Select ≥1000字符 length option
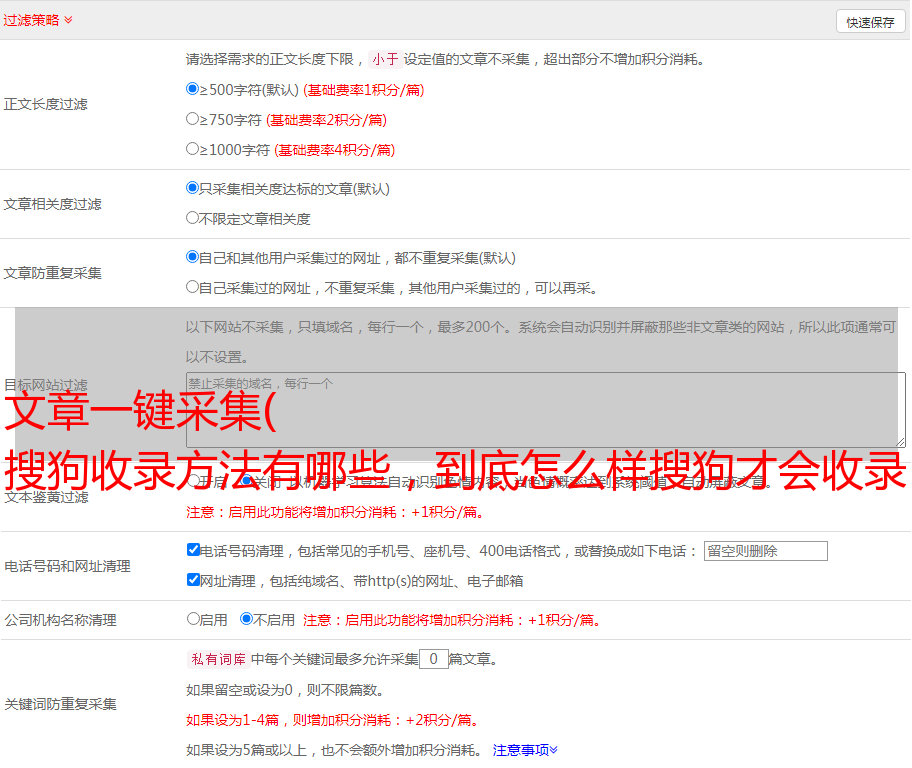Viewport: 912px width, 768px height. (192, 149)
